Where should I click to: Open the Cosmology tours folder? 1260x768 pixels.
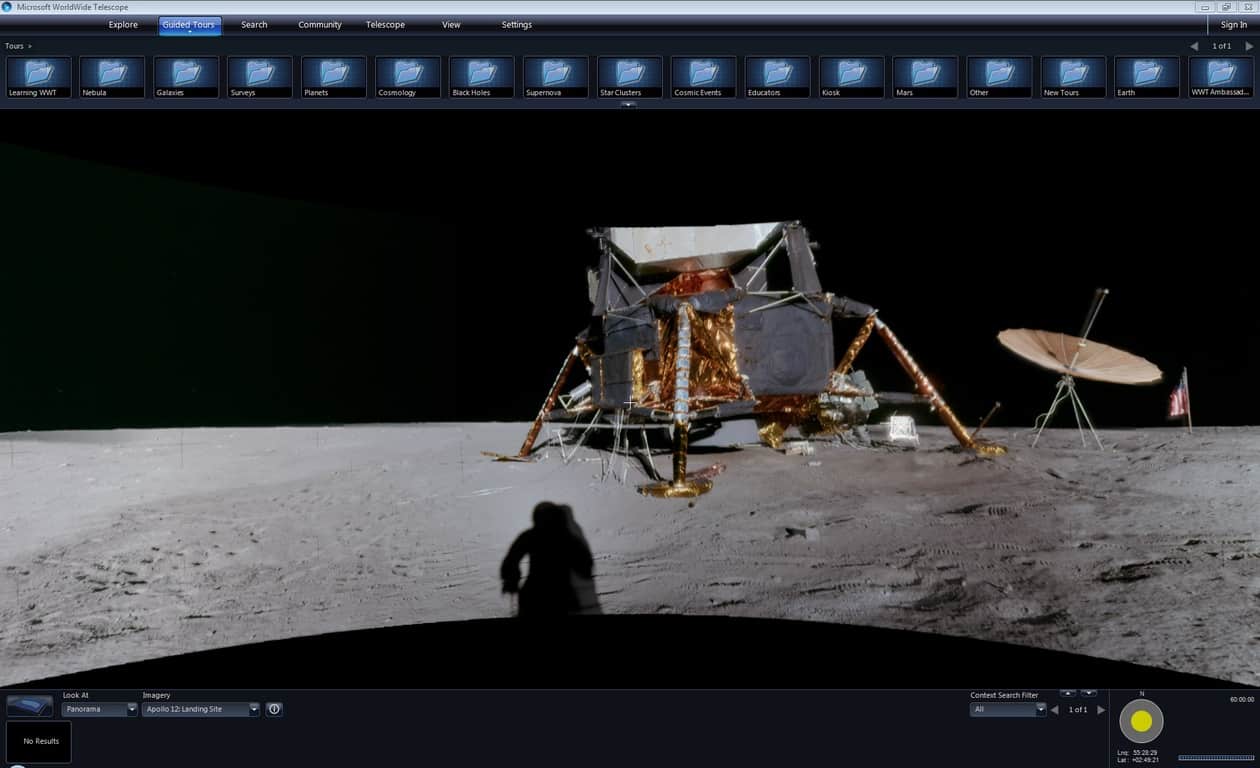[408, 77]
